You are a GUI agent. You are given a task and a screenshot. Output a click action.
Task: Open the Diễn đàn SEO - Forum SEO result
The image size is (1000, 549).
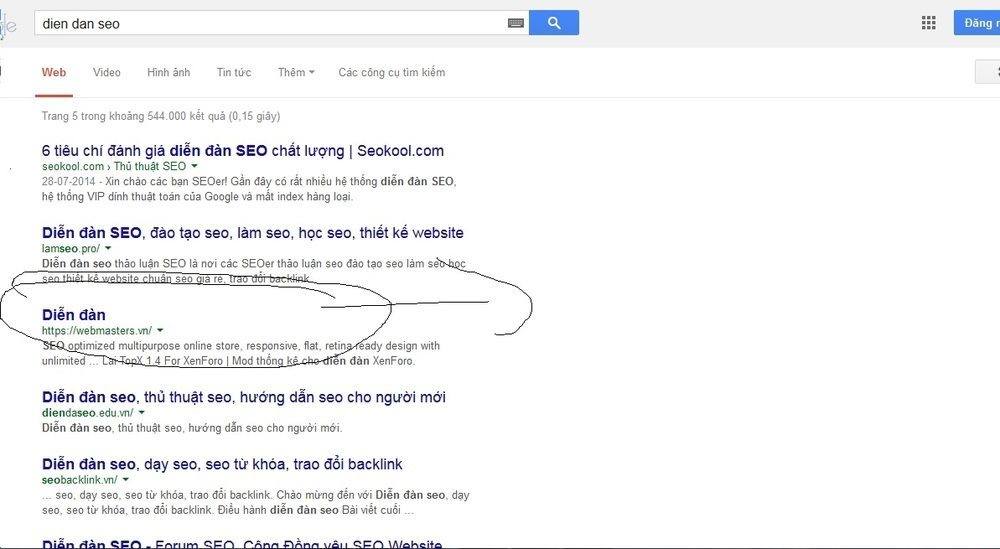click(x=242, y=545)
